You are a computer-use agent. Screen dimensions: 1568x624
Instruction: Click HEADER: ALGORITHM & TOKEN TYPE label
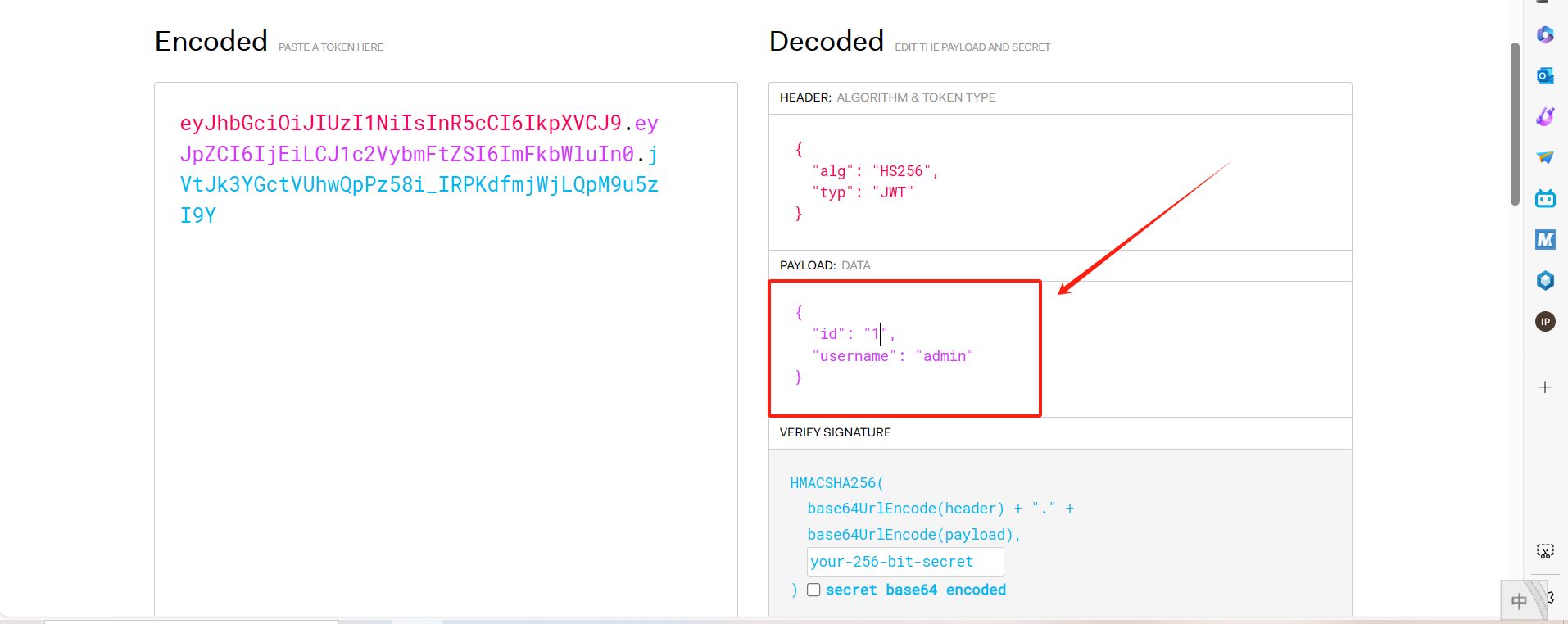[887, 97]
